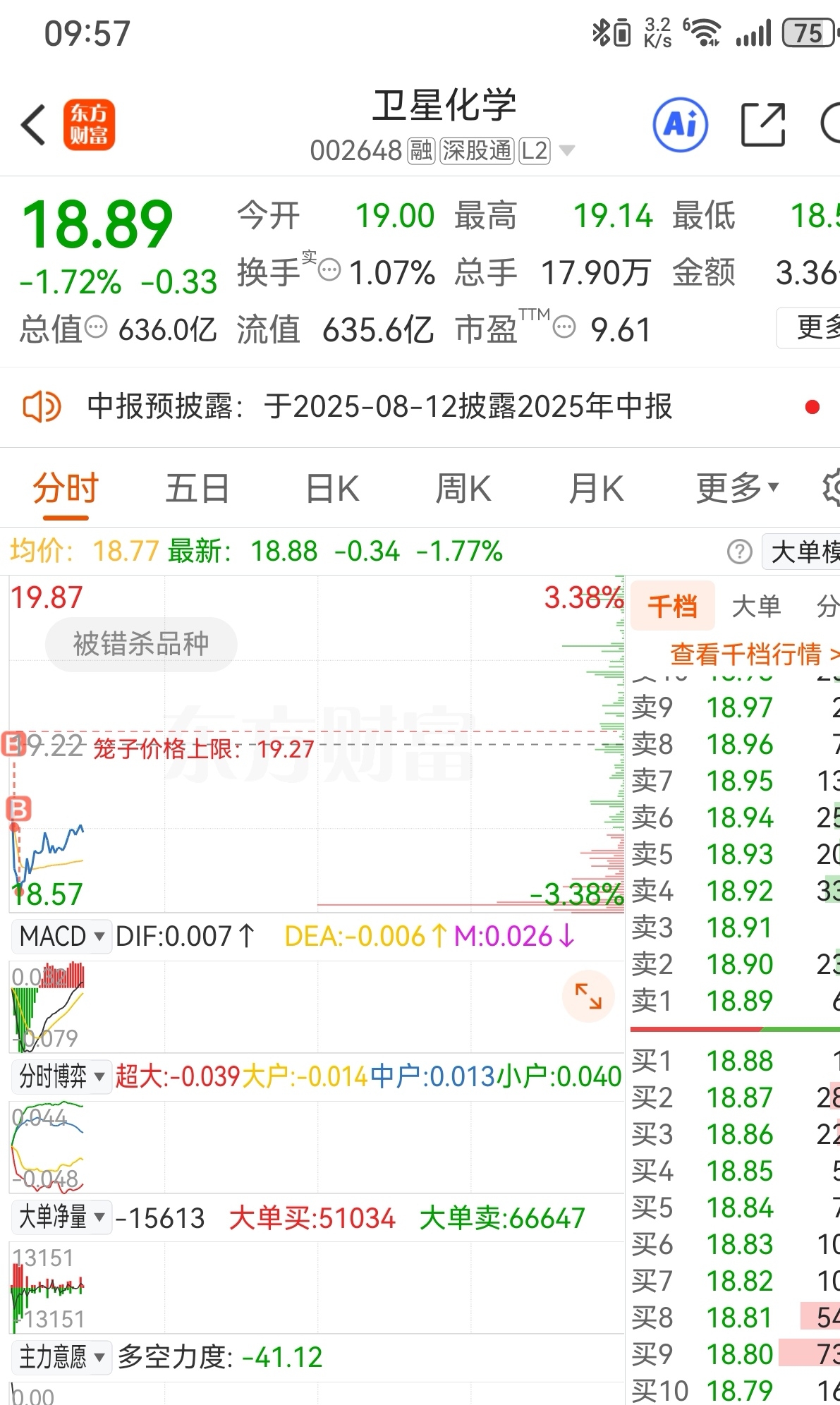Select 买8 price 18.81 row
The image size is (840, 1405).
point(734,1318)
